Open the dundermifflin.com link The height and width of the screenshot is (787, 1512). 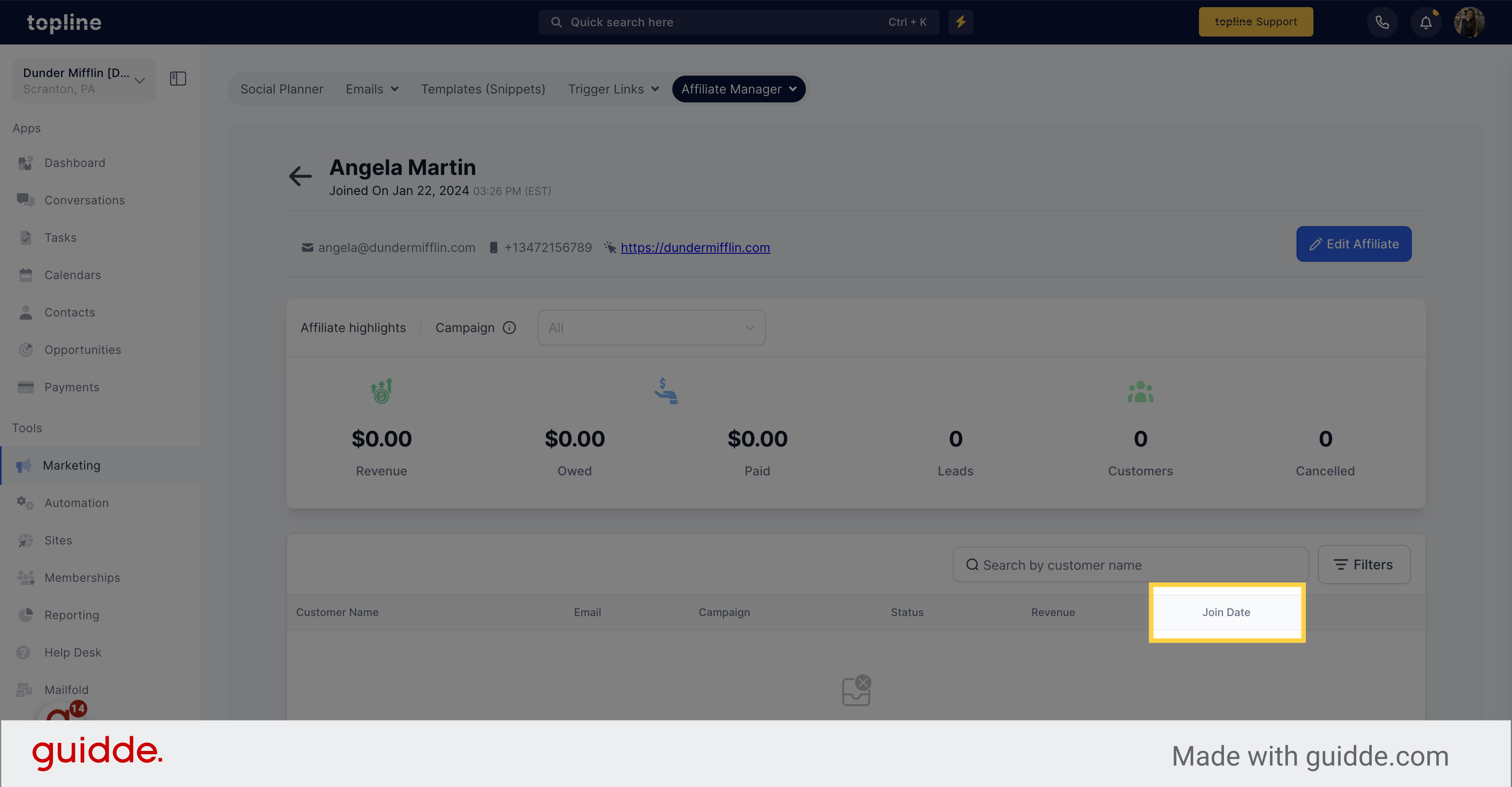(695, 247)
